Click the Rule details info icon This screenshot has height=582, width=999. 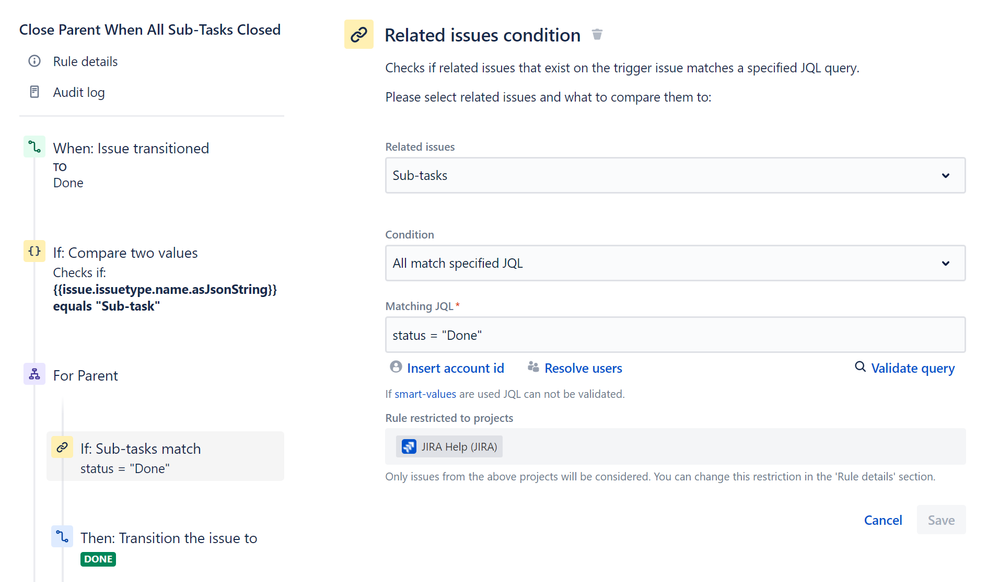pyautogui.click(x=34, y=61)
